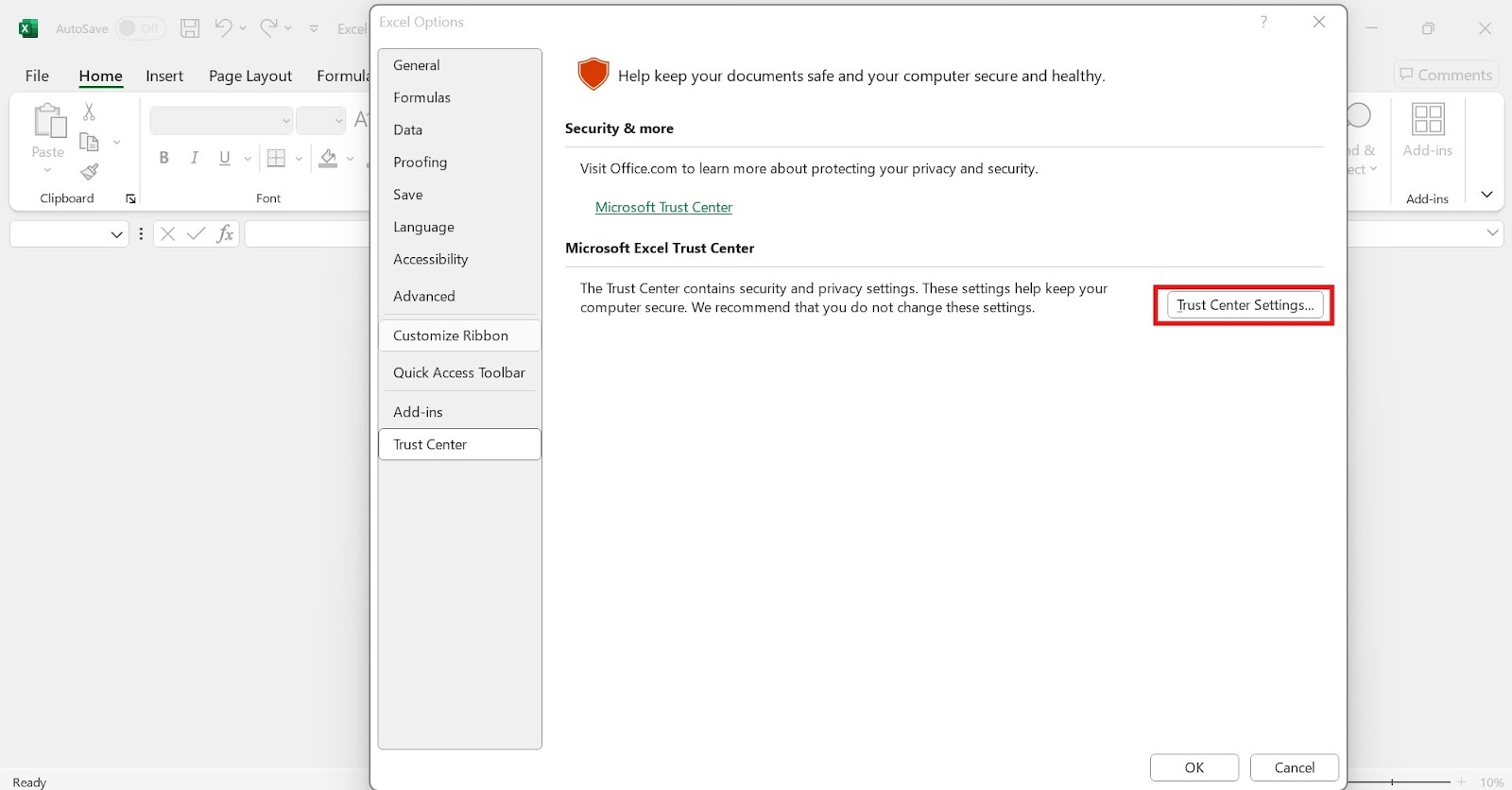Open the font size combo box
This screenshot has height=790, width=1512.
[321, 121]
